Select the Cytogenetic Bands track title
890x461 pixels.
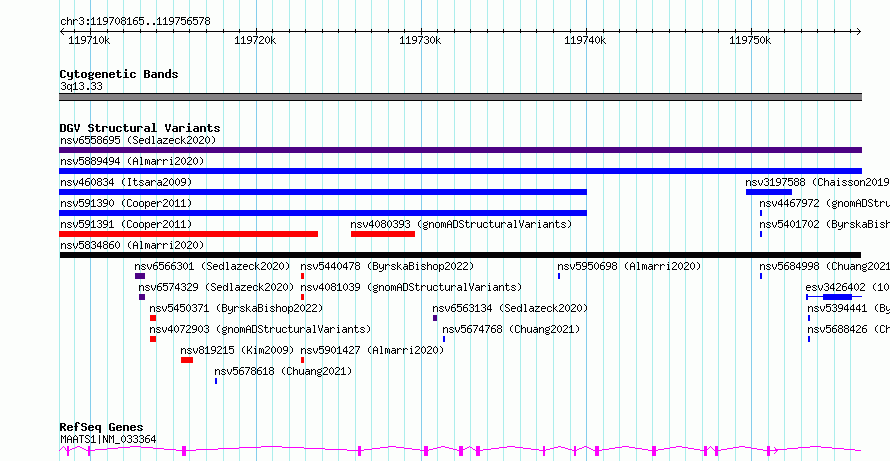[x=119, y=74]
